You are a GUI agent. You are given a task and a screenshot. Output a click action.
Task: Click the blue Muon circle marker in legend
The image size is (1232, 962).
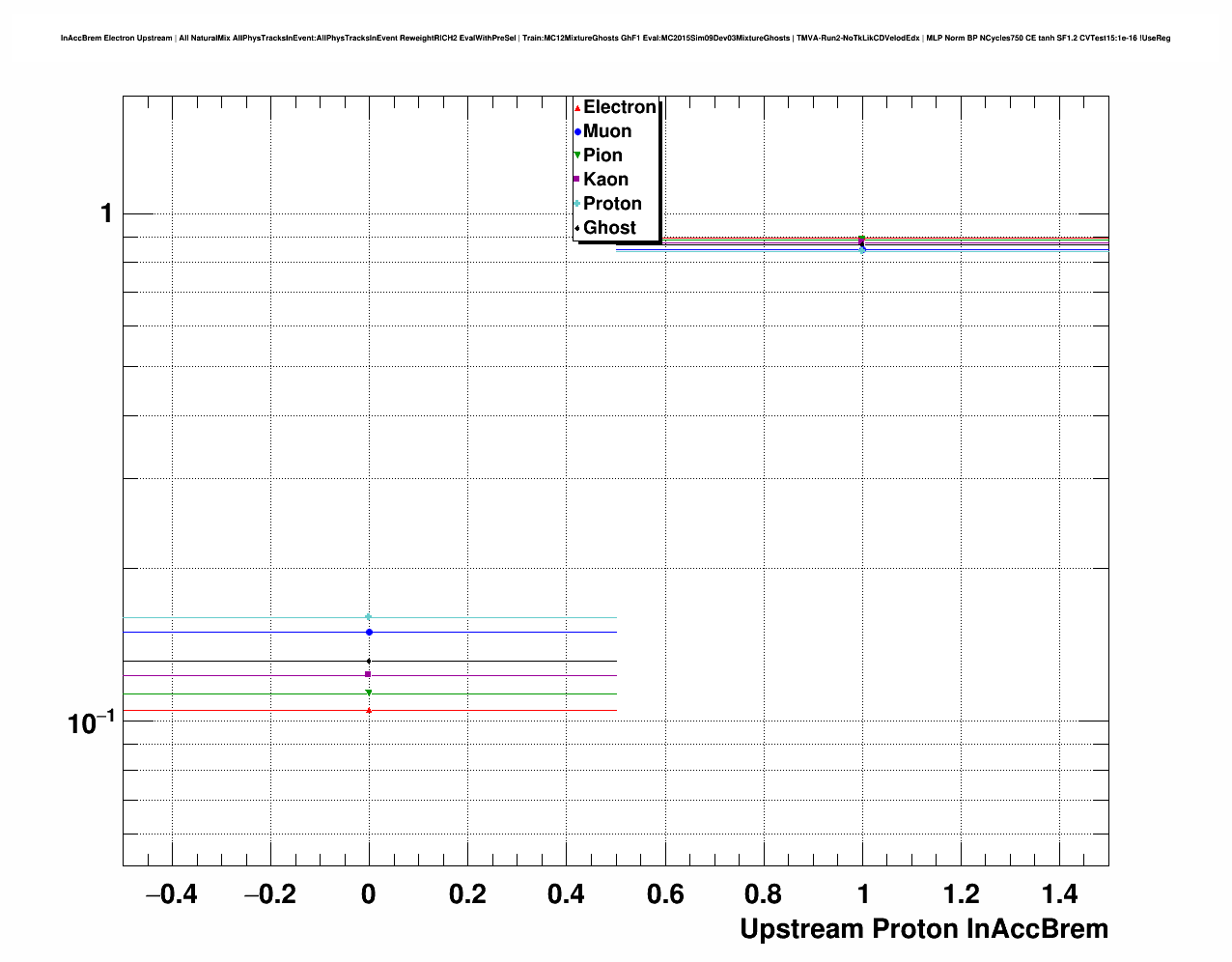click(577, 131)
